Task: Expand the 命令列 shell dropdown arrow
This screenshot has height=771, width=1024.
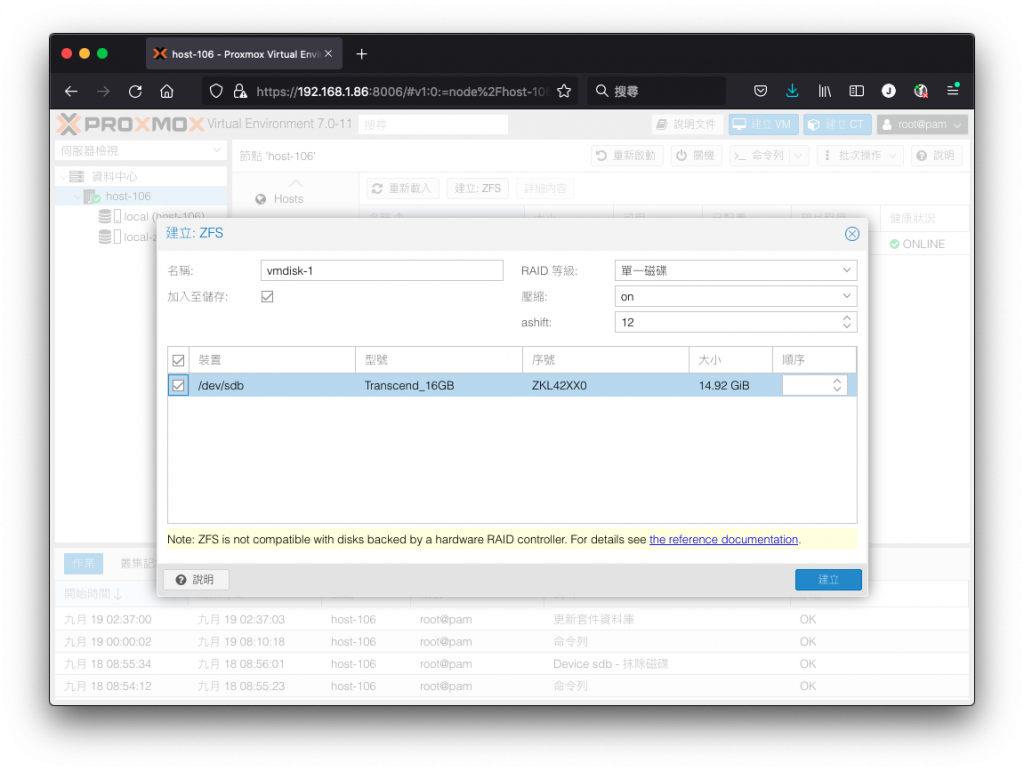Action: pyautogui.click(x=799, y=156)
